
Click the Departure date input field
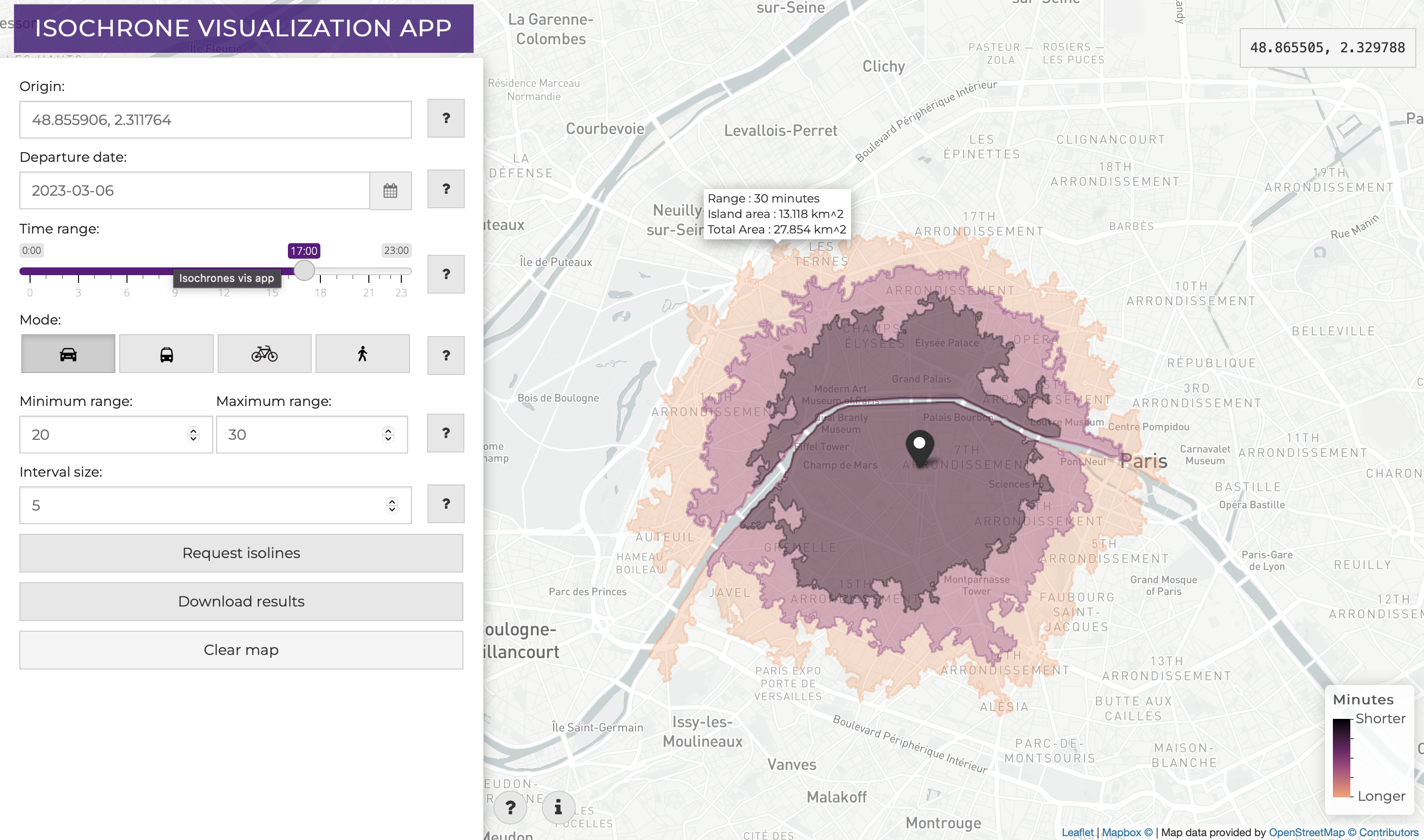[x=195, y=191]
